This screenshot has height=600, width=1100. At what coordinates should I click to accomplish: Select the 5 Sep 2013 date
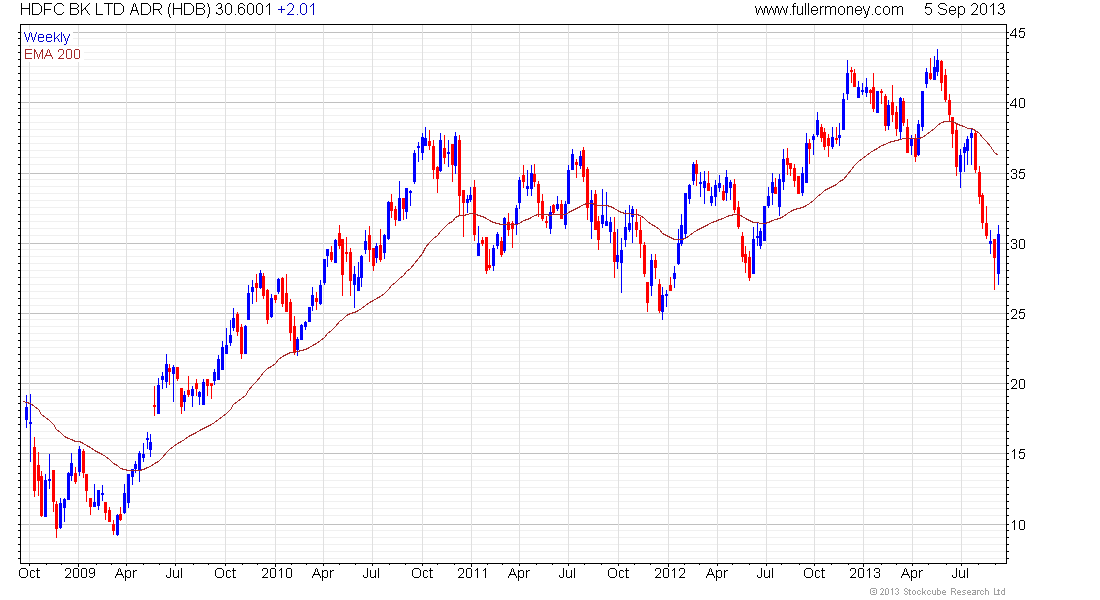tap(966, 10)
